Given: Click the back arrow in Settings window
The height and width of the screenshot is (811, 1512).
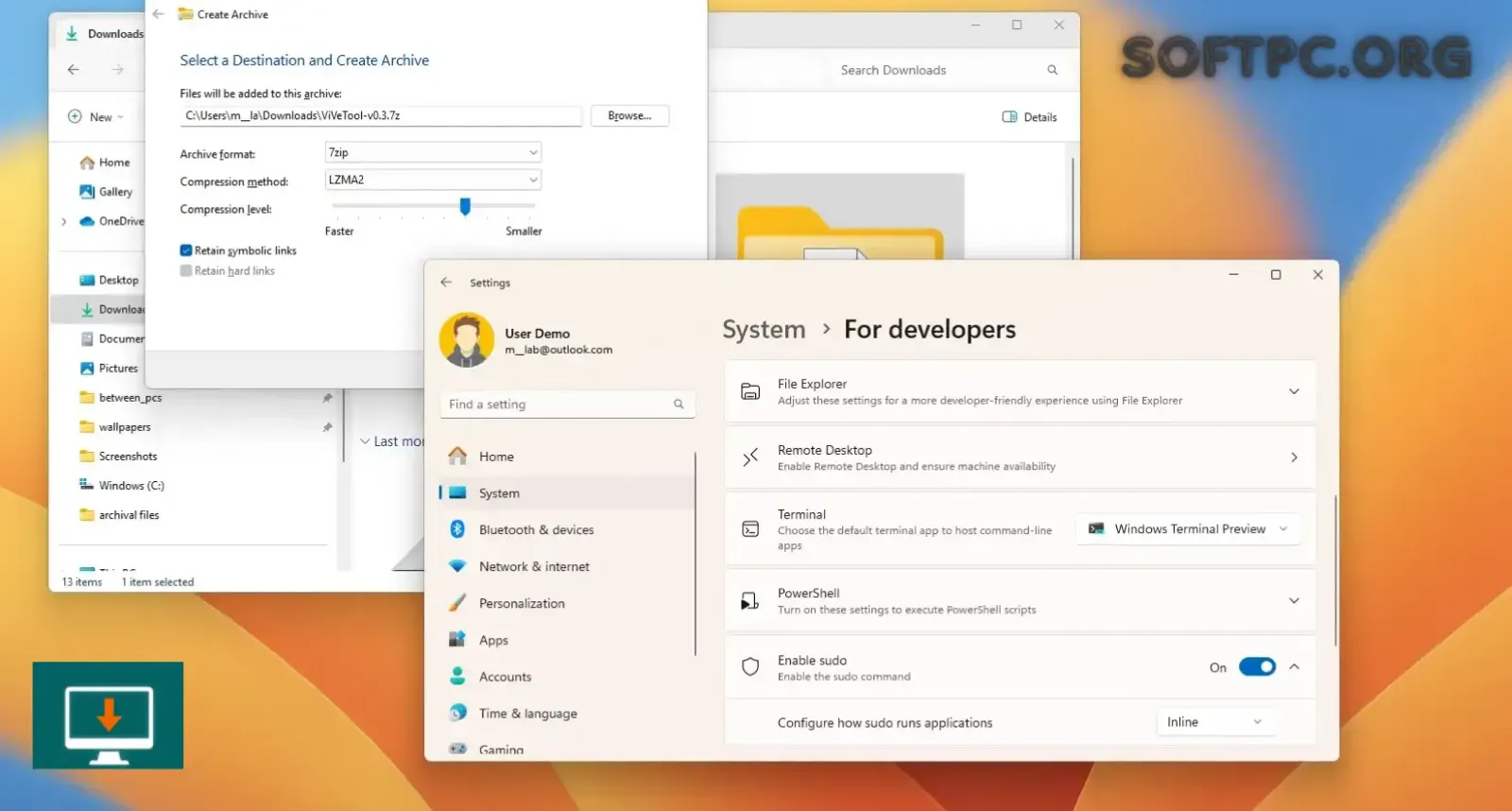Looking at the screenshot, I should click(x=446, y=283).
